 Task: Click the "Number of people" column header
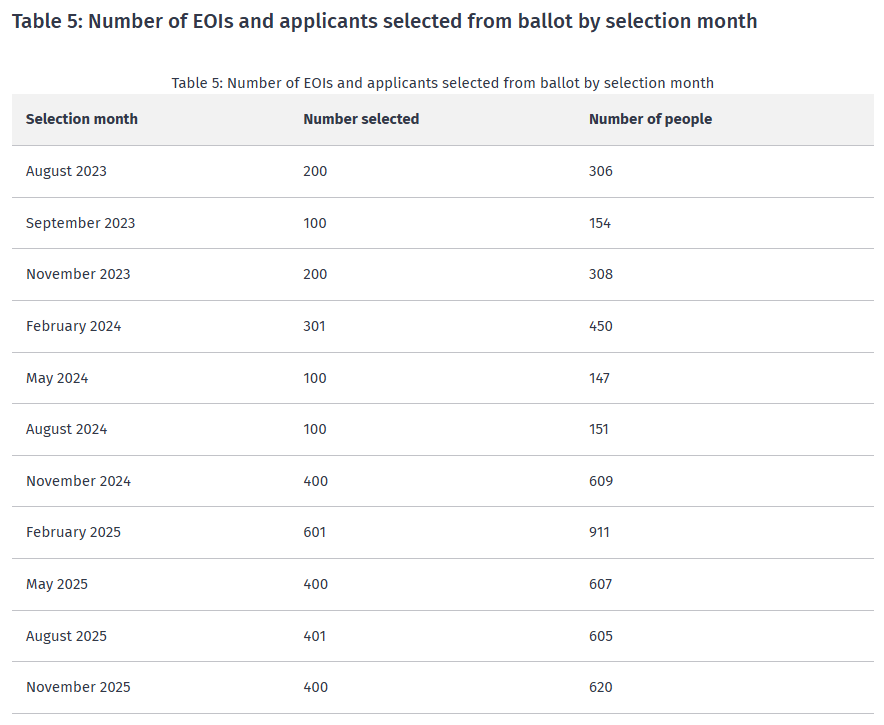click(x=650, y=119)
